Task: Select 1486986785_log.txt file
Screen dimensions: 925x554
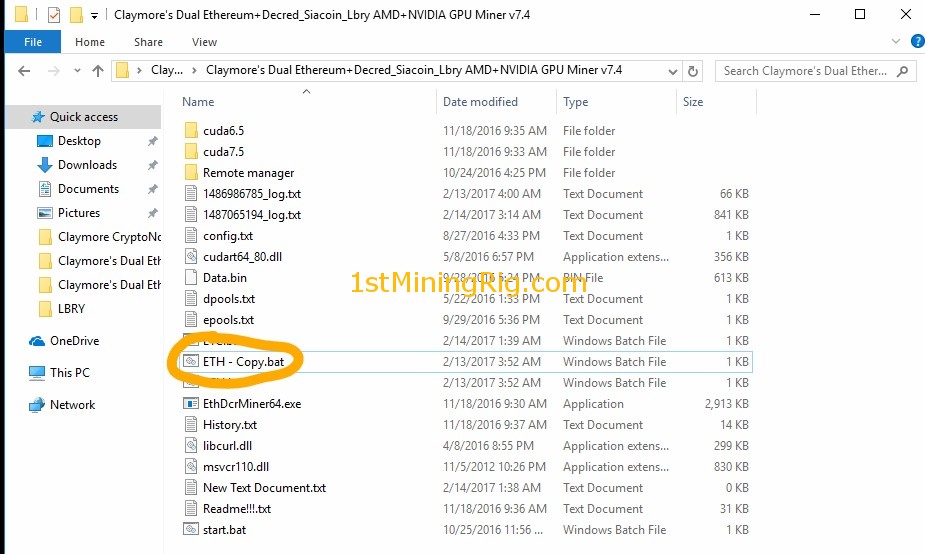Action: [x=251, y=194]
